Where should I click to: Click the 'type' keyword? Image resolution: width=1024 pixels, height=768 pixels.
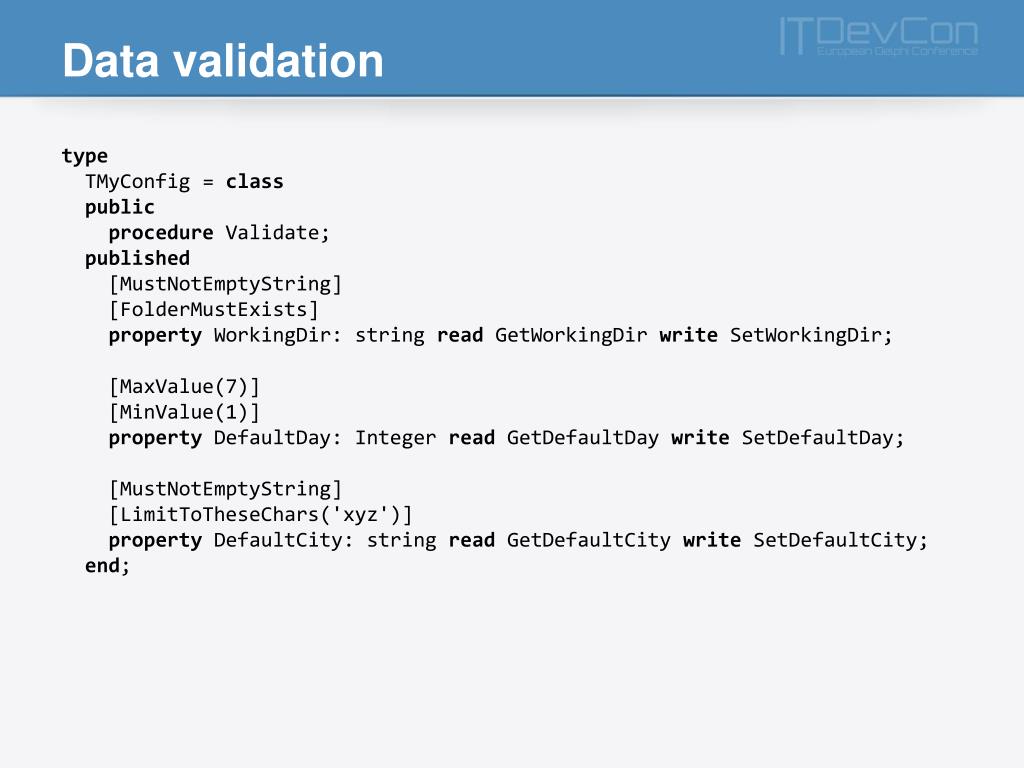[85, 157]
